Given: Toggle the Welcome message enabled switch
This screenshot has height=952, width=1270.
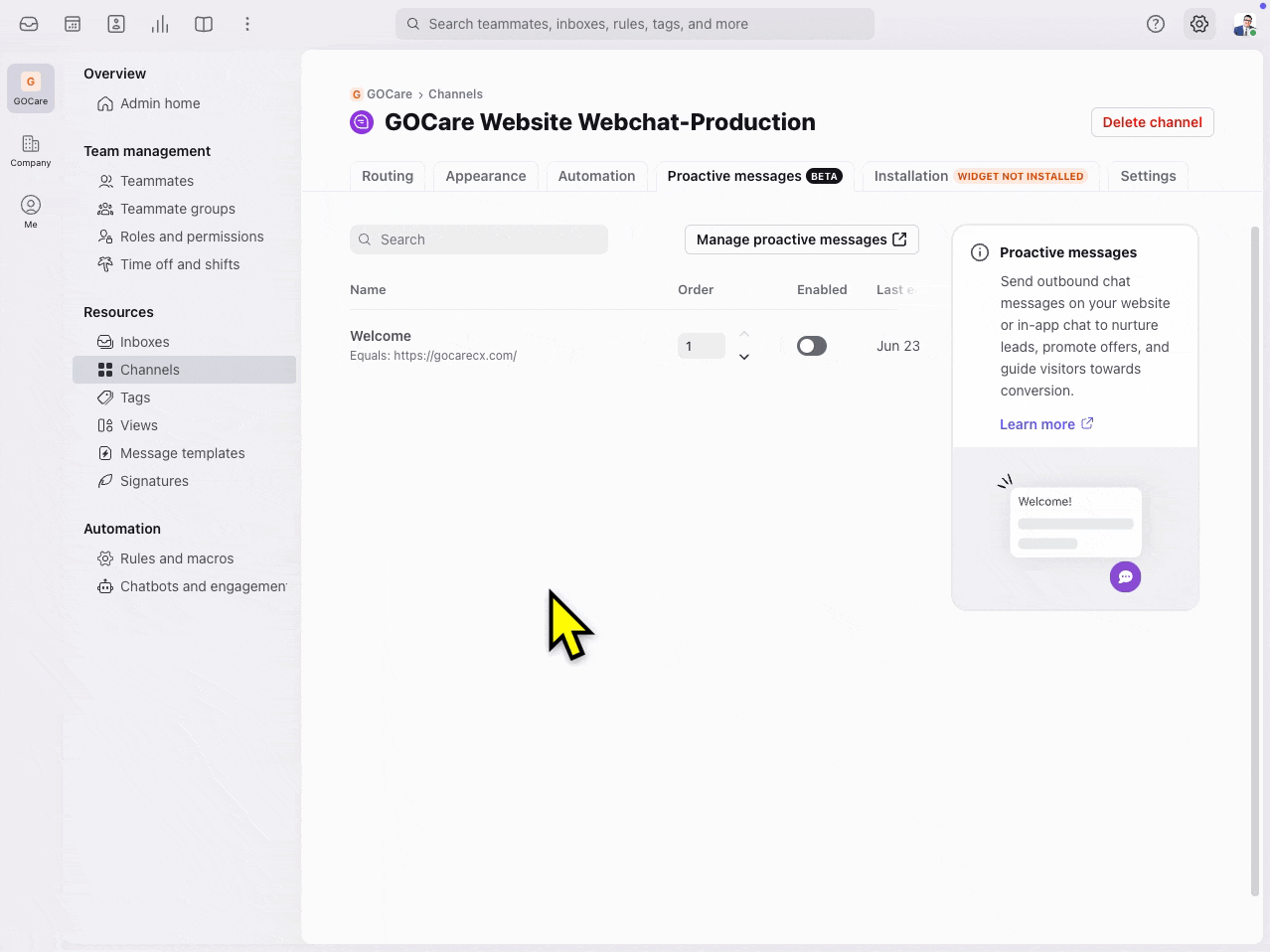Looking at the screenshot, I should (812, 346).
